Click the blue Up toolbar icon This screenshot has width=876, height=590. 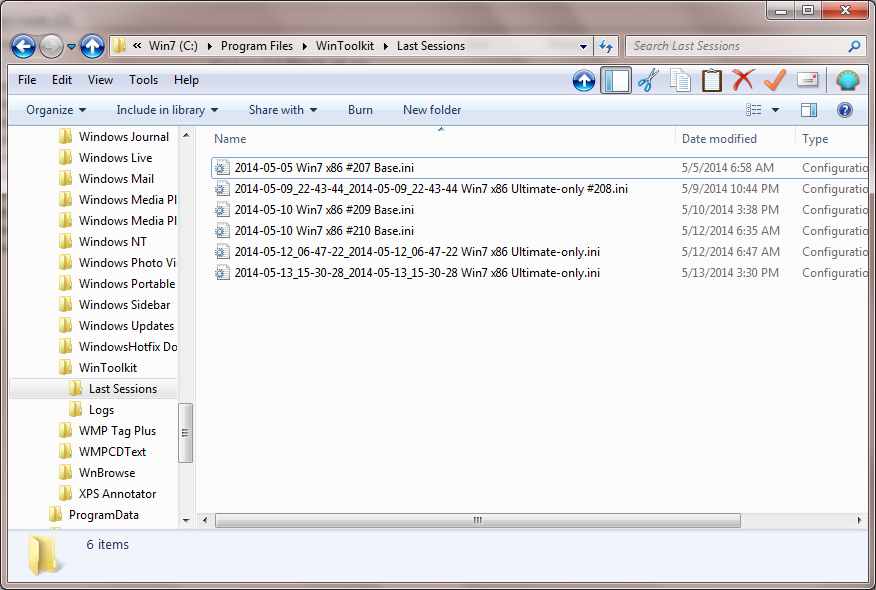coord(584,81)
